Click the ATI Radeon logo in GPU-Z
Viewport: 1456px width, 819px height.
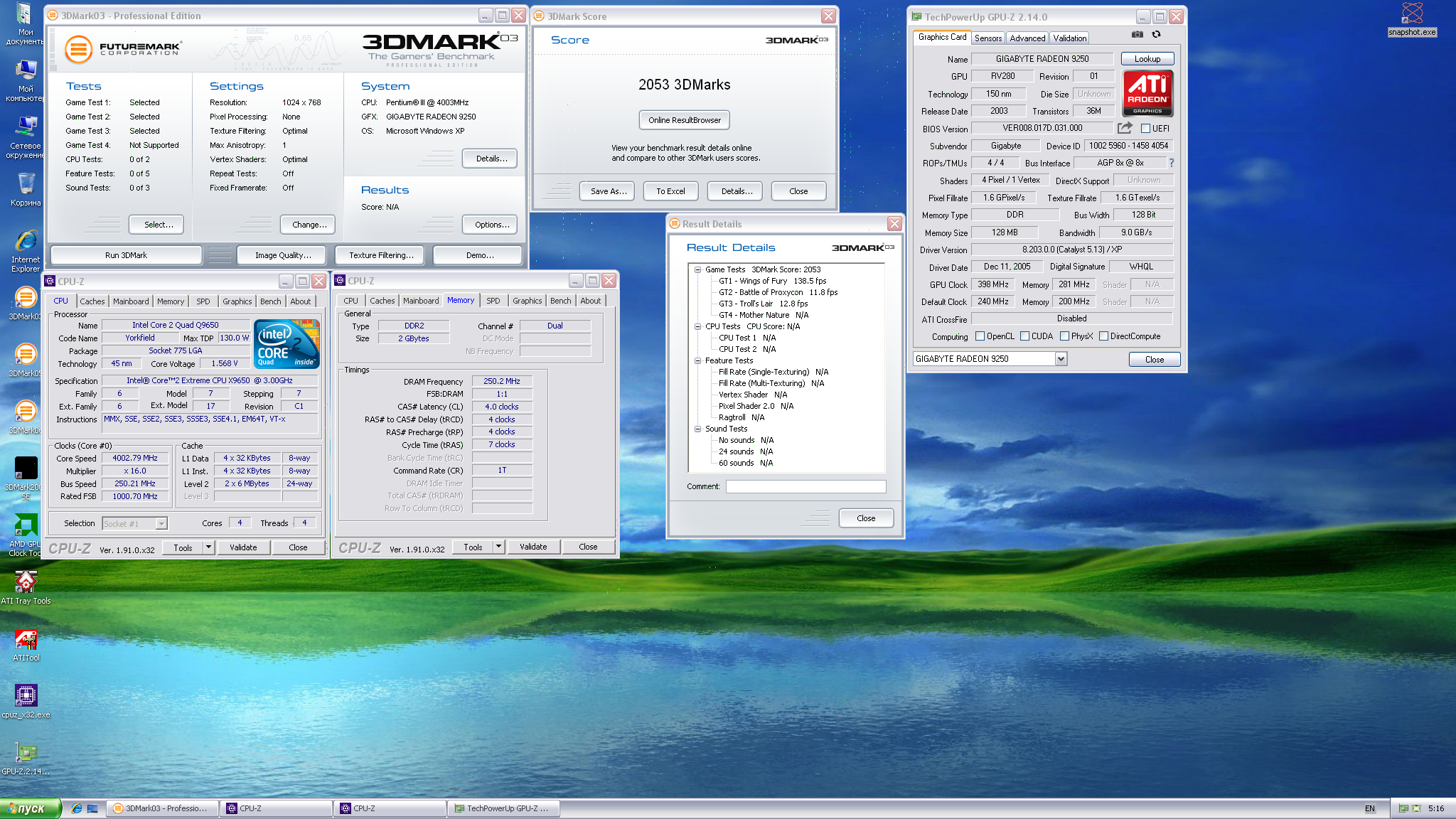coord(1147,93)
